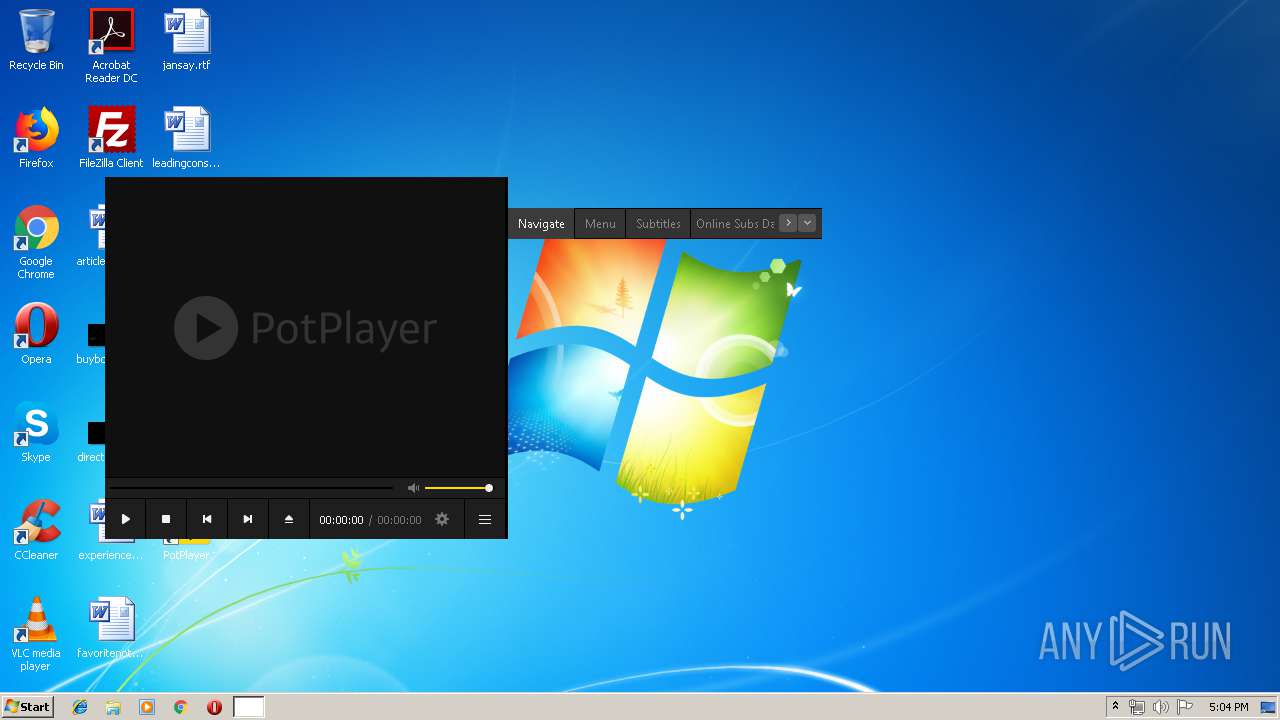
Task: Open the Navigate tab
Action: 541,224
